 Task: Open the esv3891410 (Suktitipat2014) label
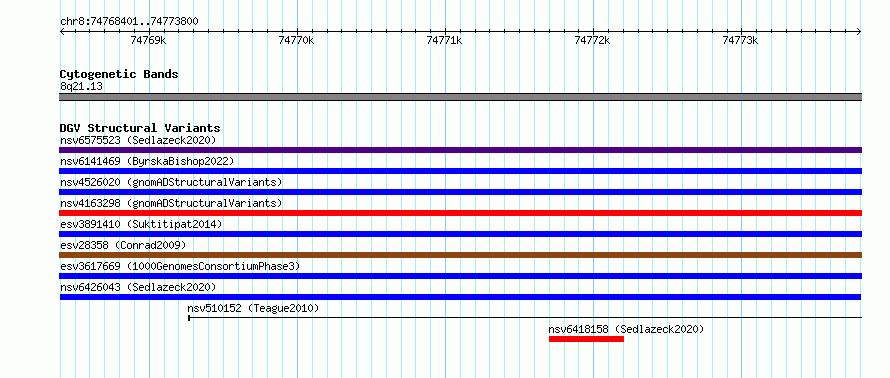point(141,224)
